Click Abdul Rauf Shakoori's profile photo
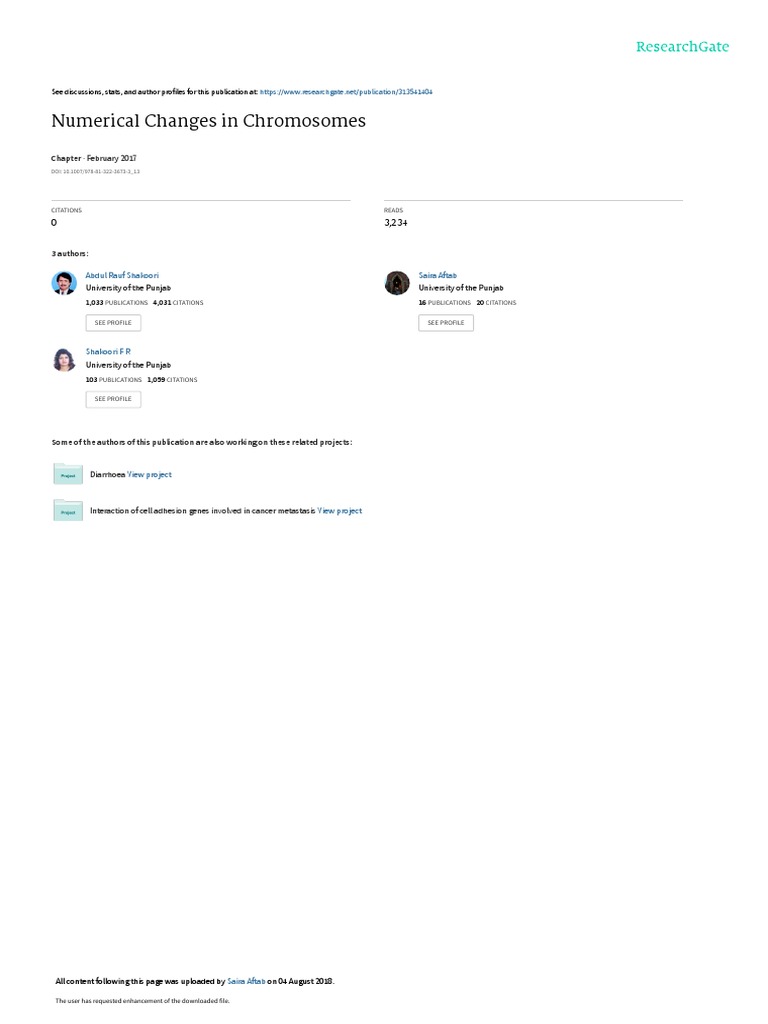 click(x=64, y=283)
